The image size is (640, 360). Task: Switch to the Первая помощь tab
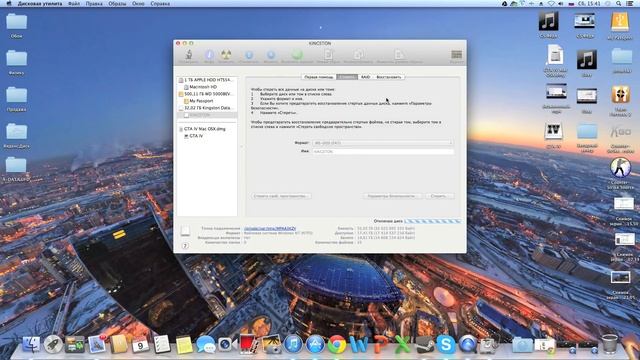pos(319,77)
